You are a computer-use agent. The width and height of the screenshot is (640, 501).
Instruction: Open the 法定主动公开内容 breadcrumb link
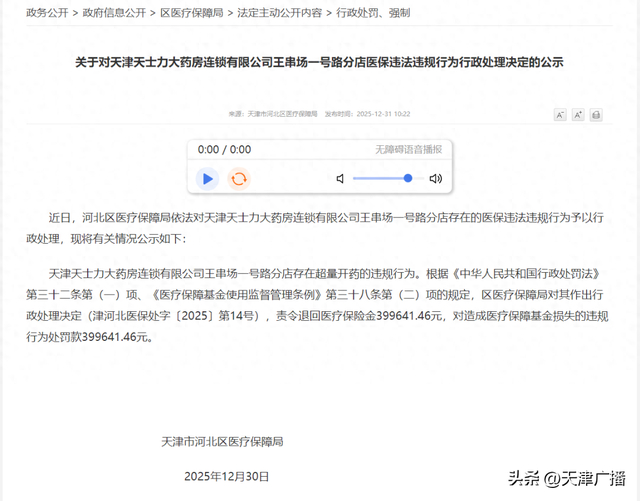pos(280,13)
